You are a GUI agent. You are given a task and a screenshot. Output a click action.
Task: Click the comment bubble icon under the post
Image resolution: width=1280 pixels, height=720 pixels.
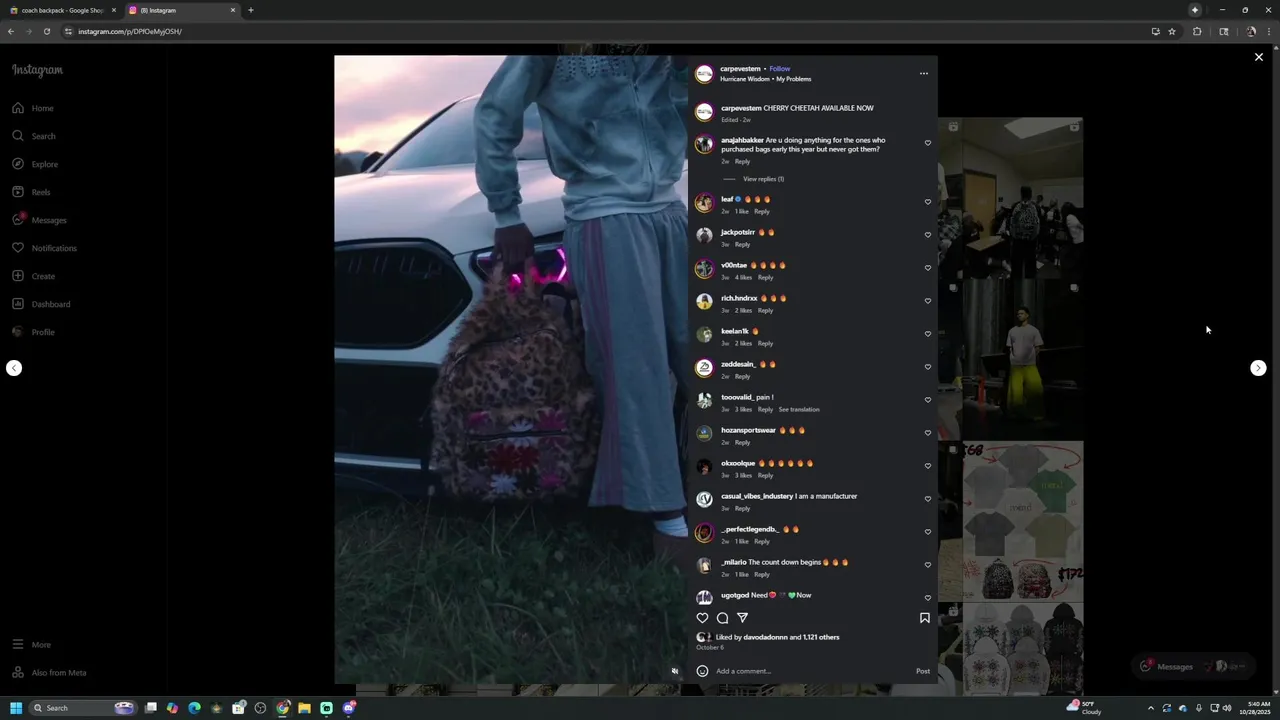pos(722,618)
